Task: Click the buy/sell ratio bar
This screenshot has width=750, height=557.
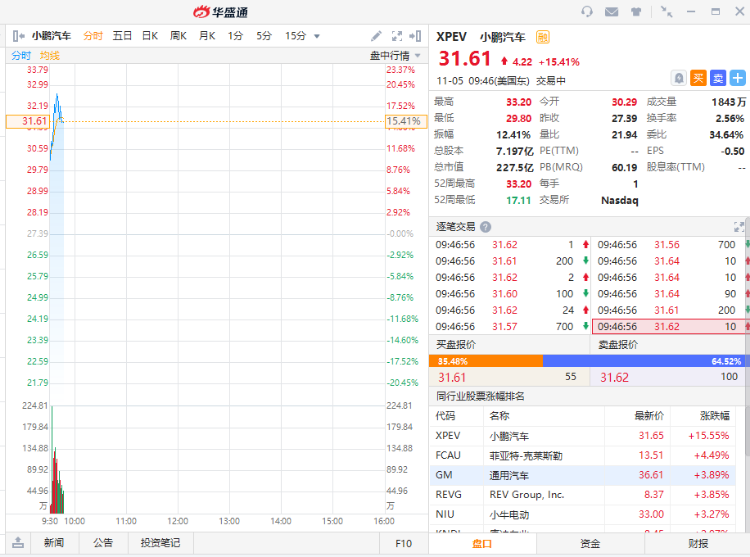Action: click(590, 361)
